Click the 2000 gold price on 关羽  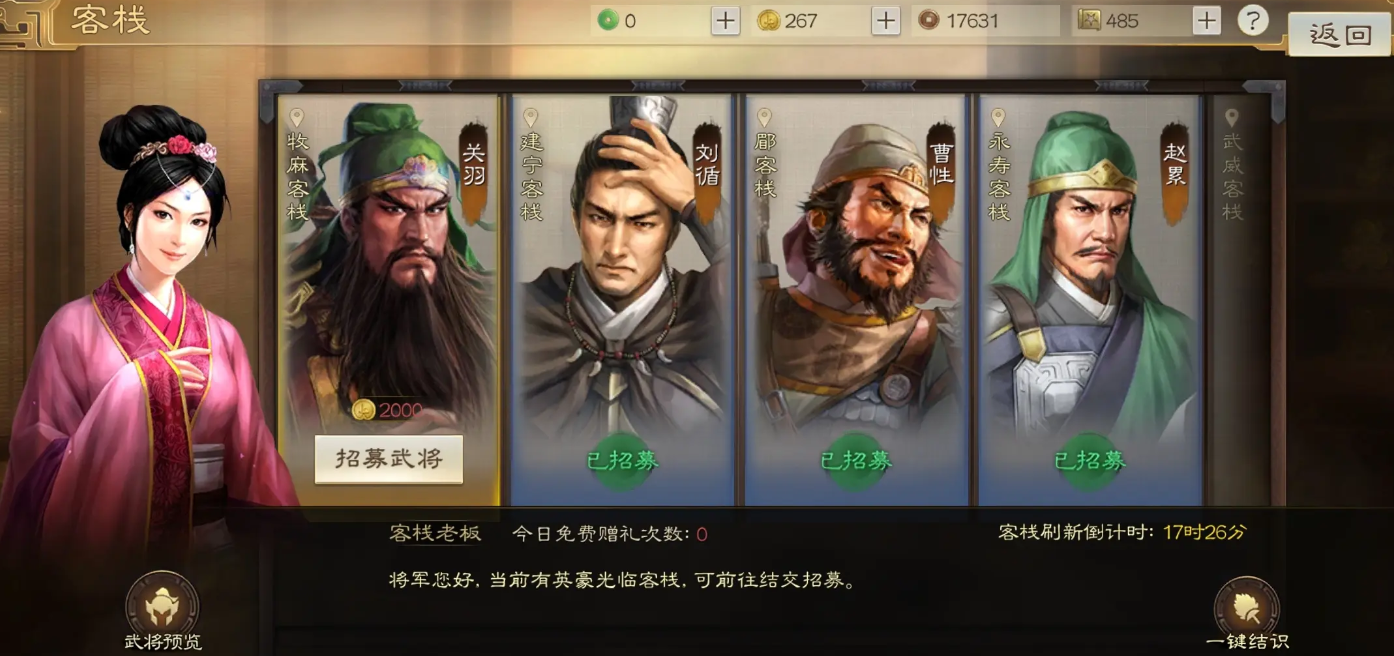tap(388, 410)
